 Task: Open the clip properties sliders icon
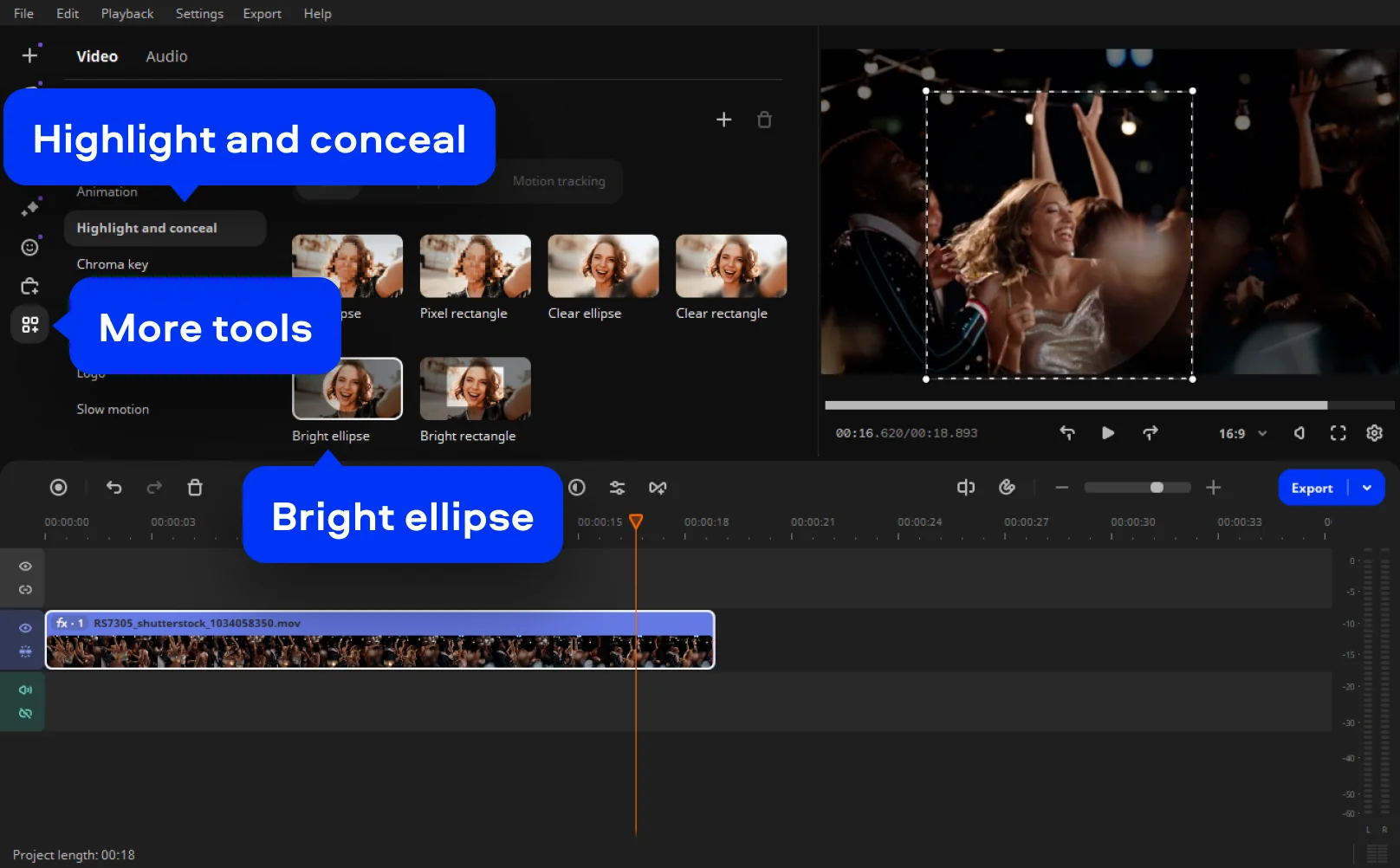point(617,488)
